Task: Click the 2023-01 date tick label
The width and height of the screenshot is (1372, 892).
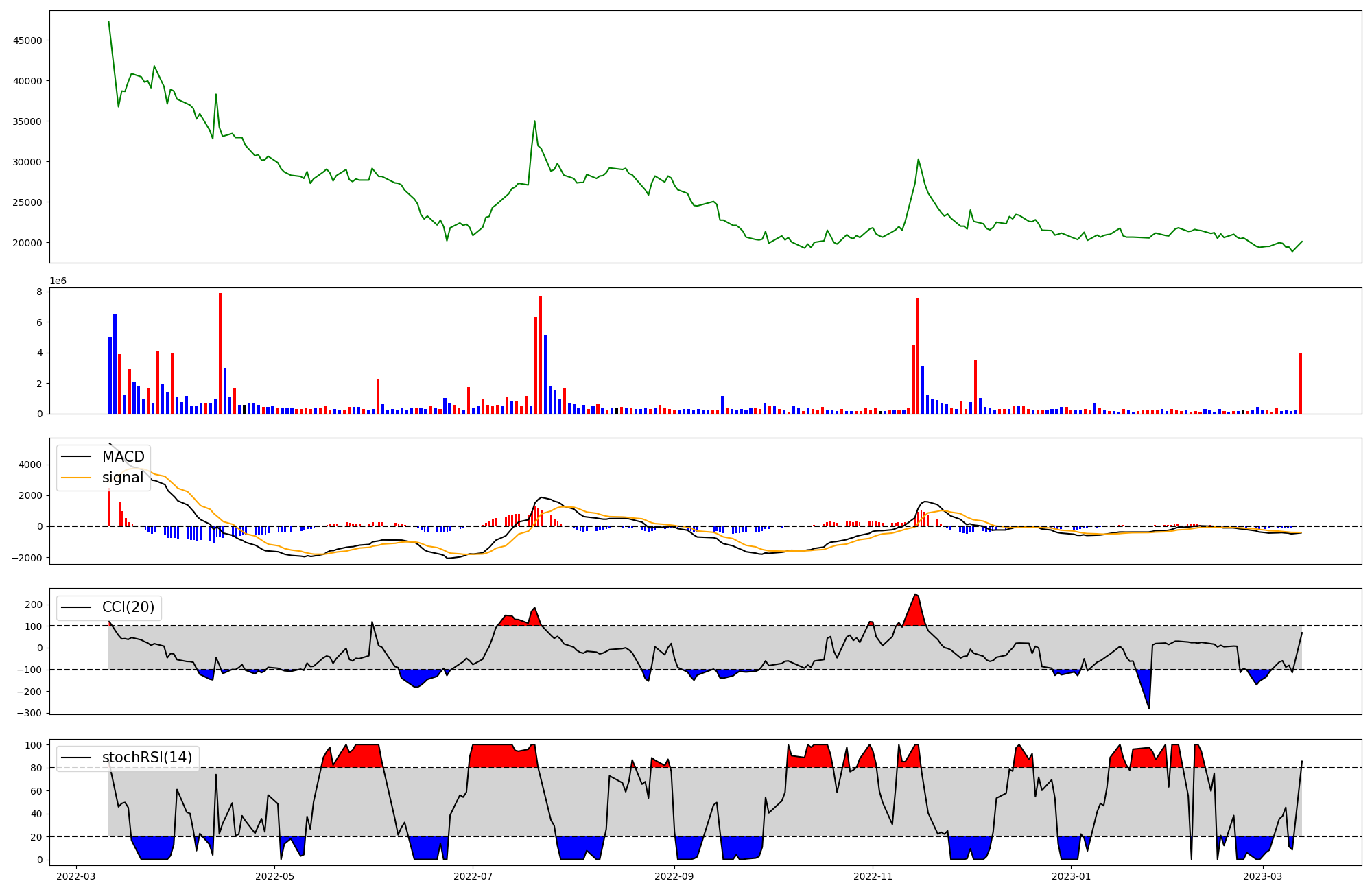Action: (x=1071, y=876)
